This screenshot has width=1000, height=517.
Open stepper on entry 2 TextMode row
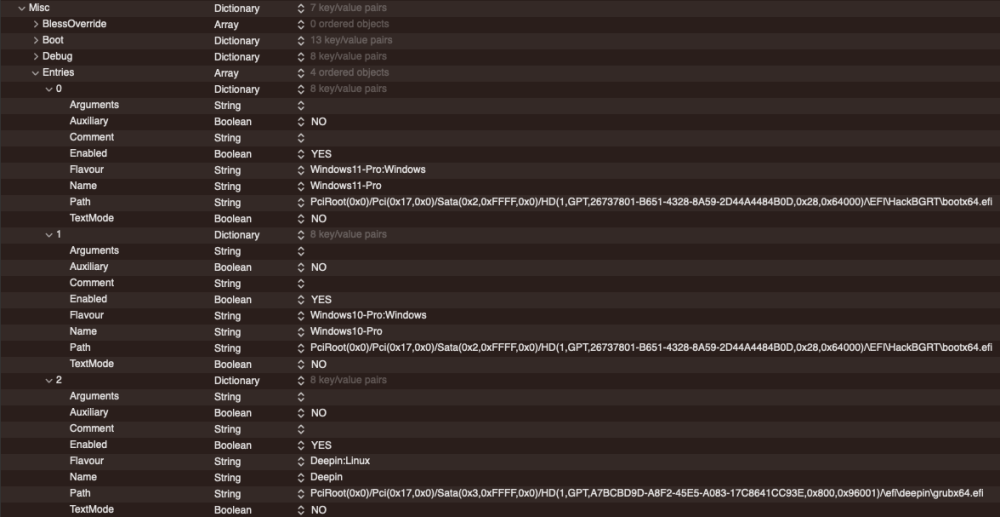301,510
